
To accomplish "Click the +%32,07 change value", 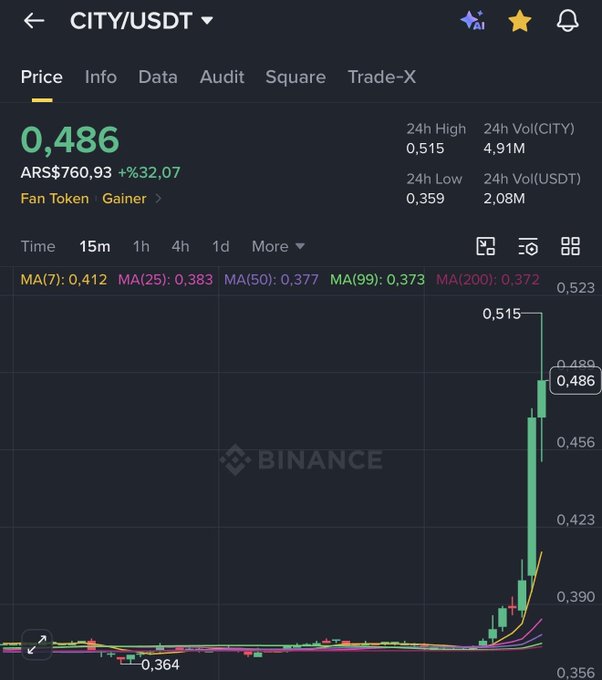I will click(x=149, y=173).
